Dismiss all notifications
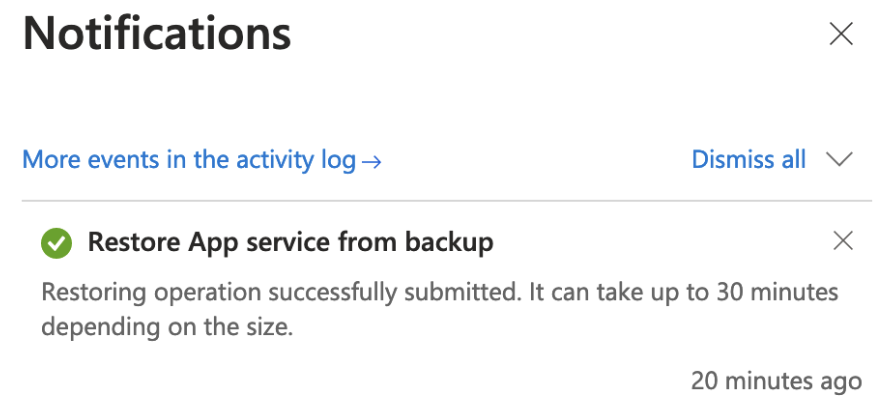The width and height of the screenshot is (884, 414). coord(748,160)
